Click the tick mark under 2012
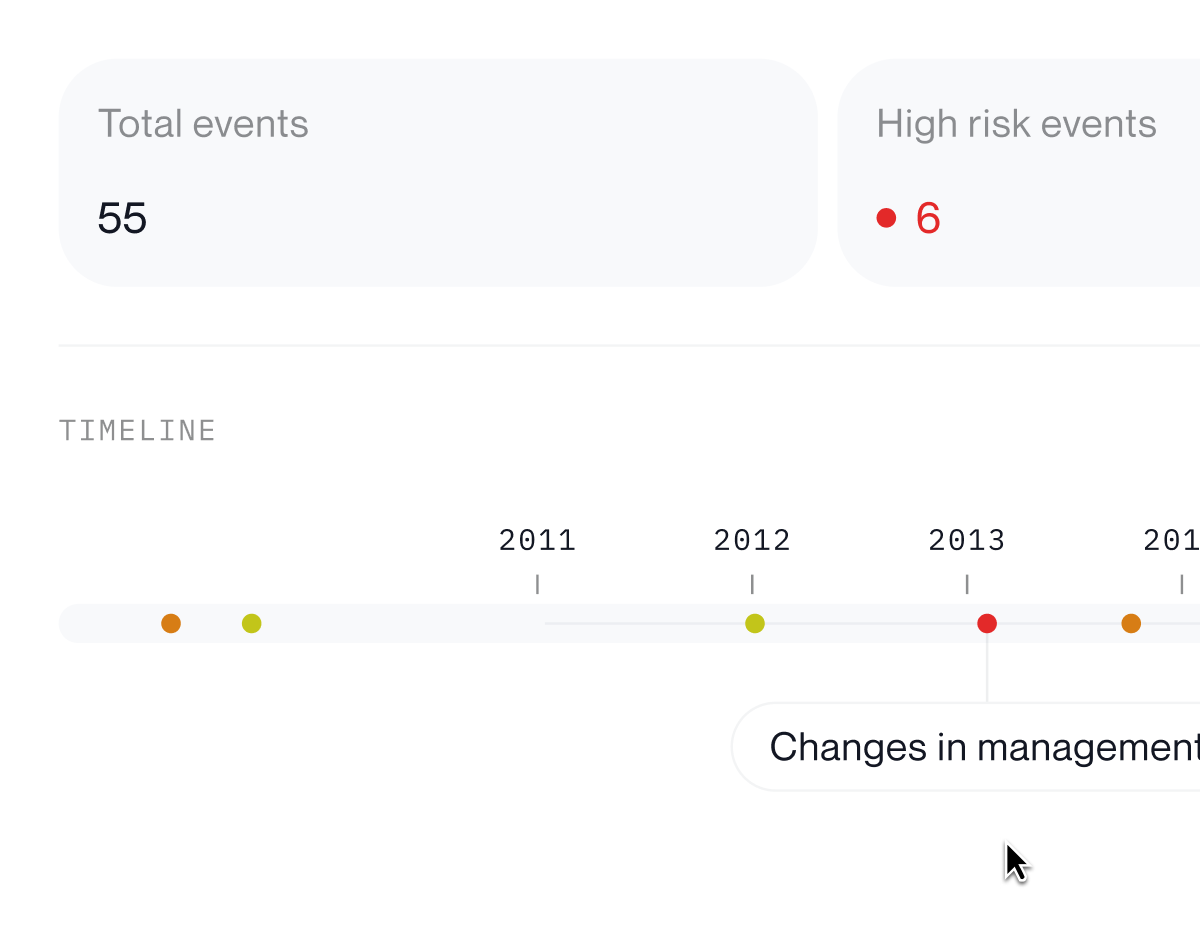1200x948 pixels. (x=752, y=584)
